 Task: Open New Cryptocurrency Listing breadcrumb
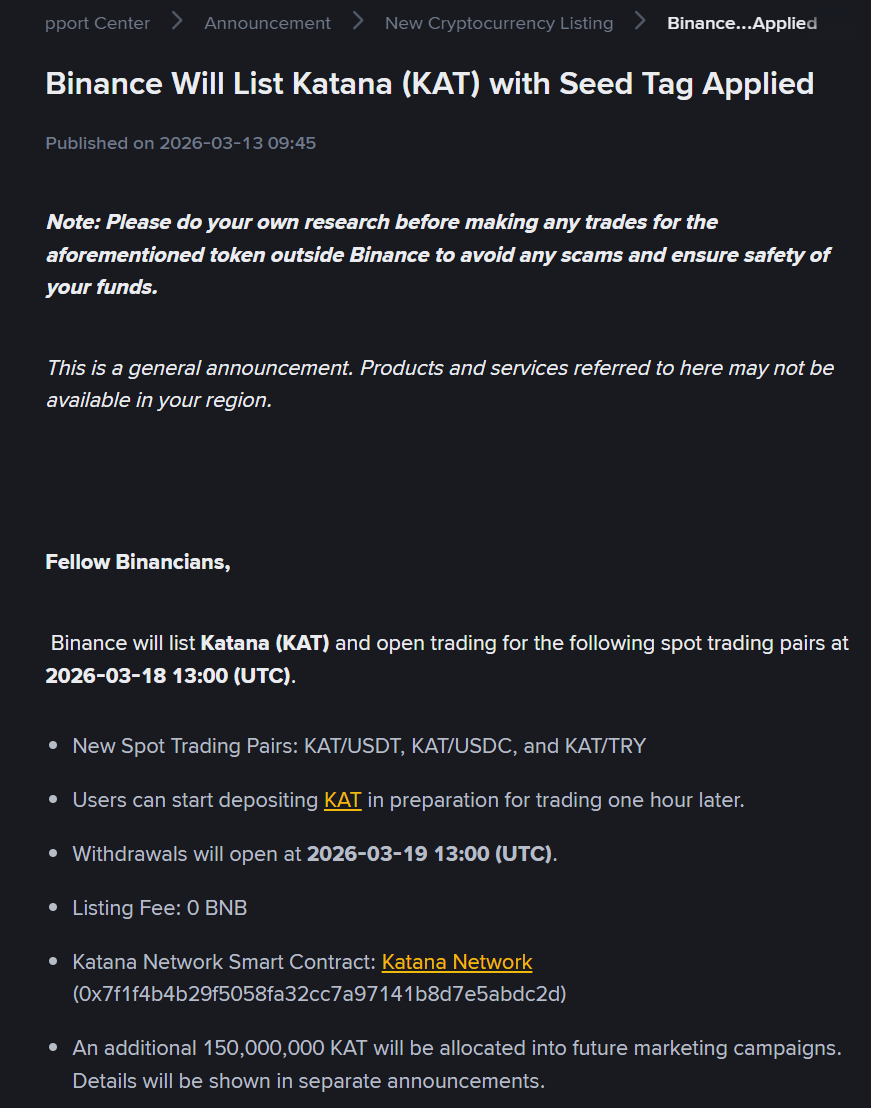point(499,23)
